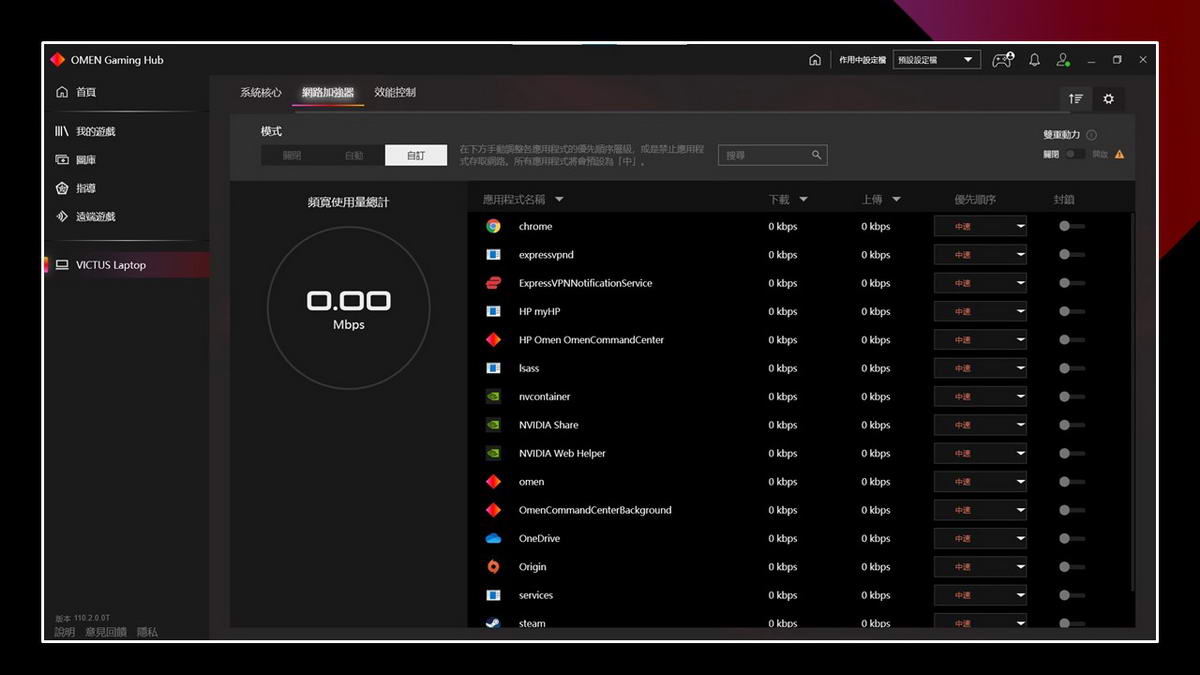Toggle block switch for HP myHP
The width and height of the screenshot is (1200, 675).
tap(1071, 311)
